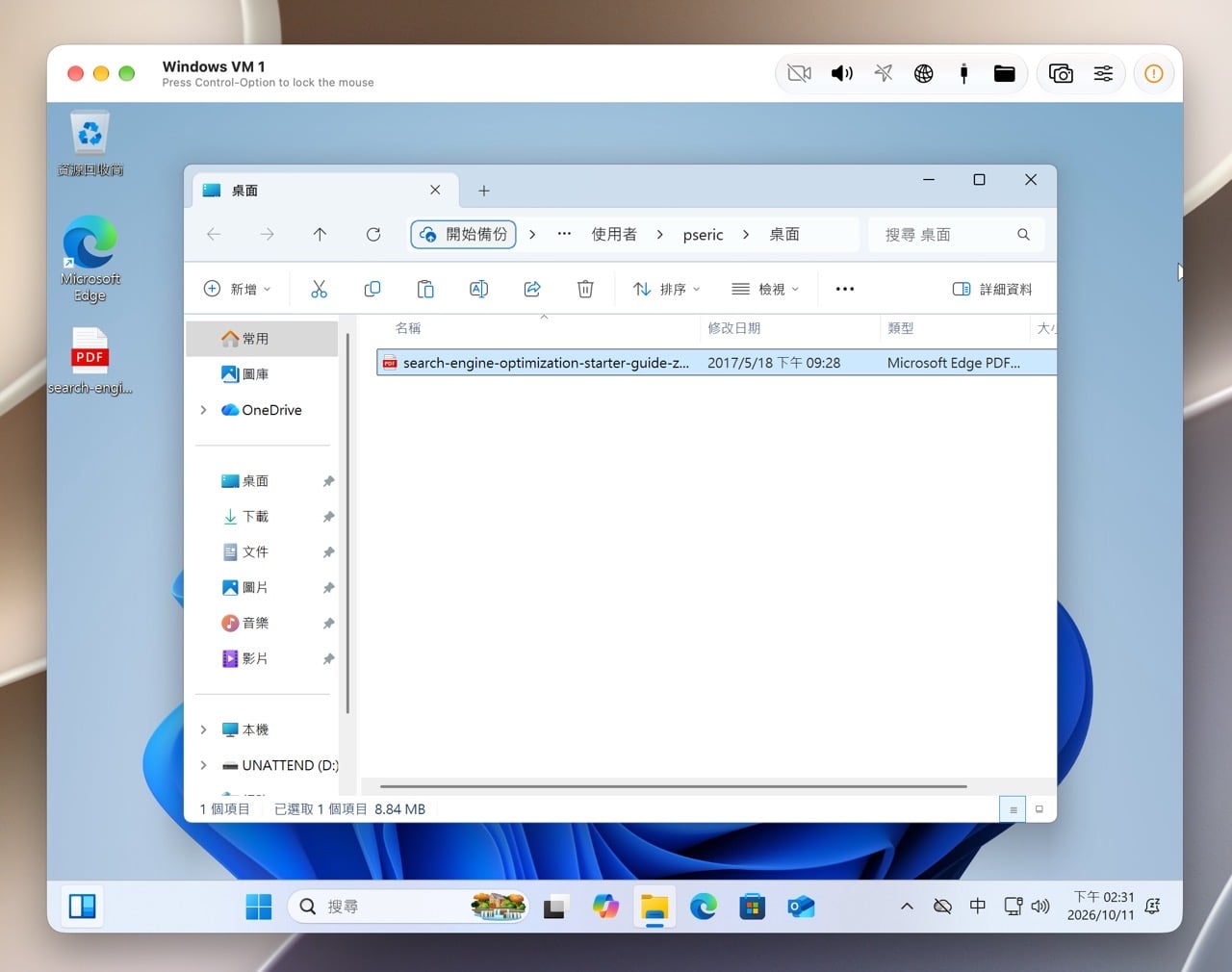Image resolution: width=1232 pixels, height=972 pixels.
Task: Toggle the Details pane button (詳細資料)
Action: (992, 289)
